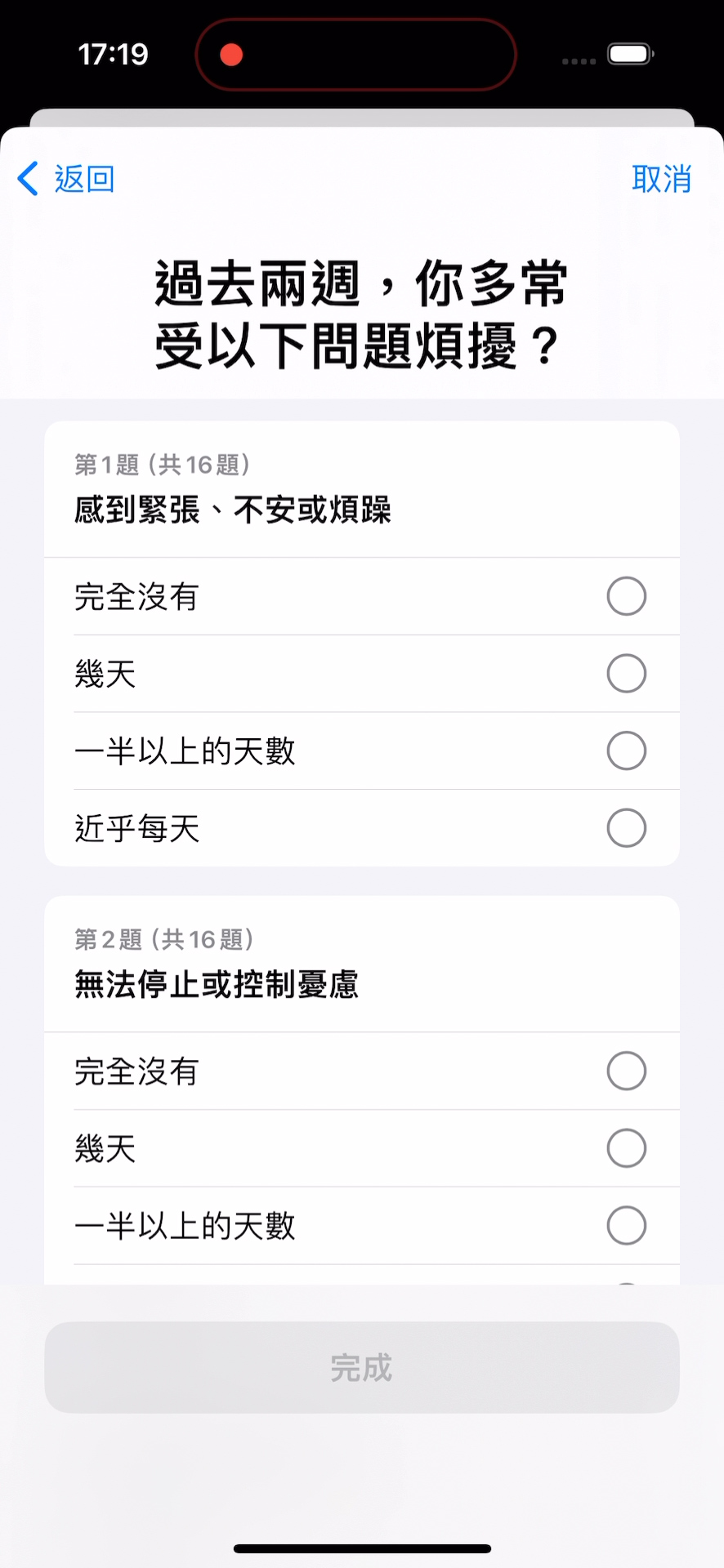The image size is (724, 1568).
Task: Tap the back chevron arrow icon
Action: coord(28,178)
